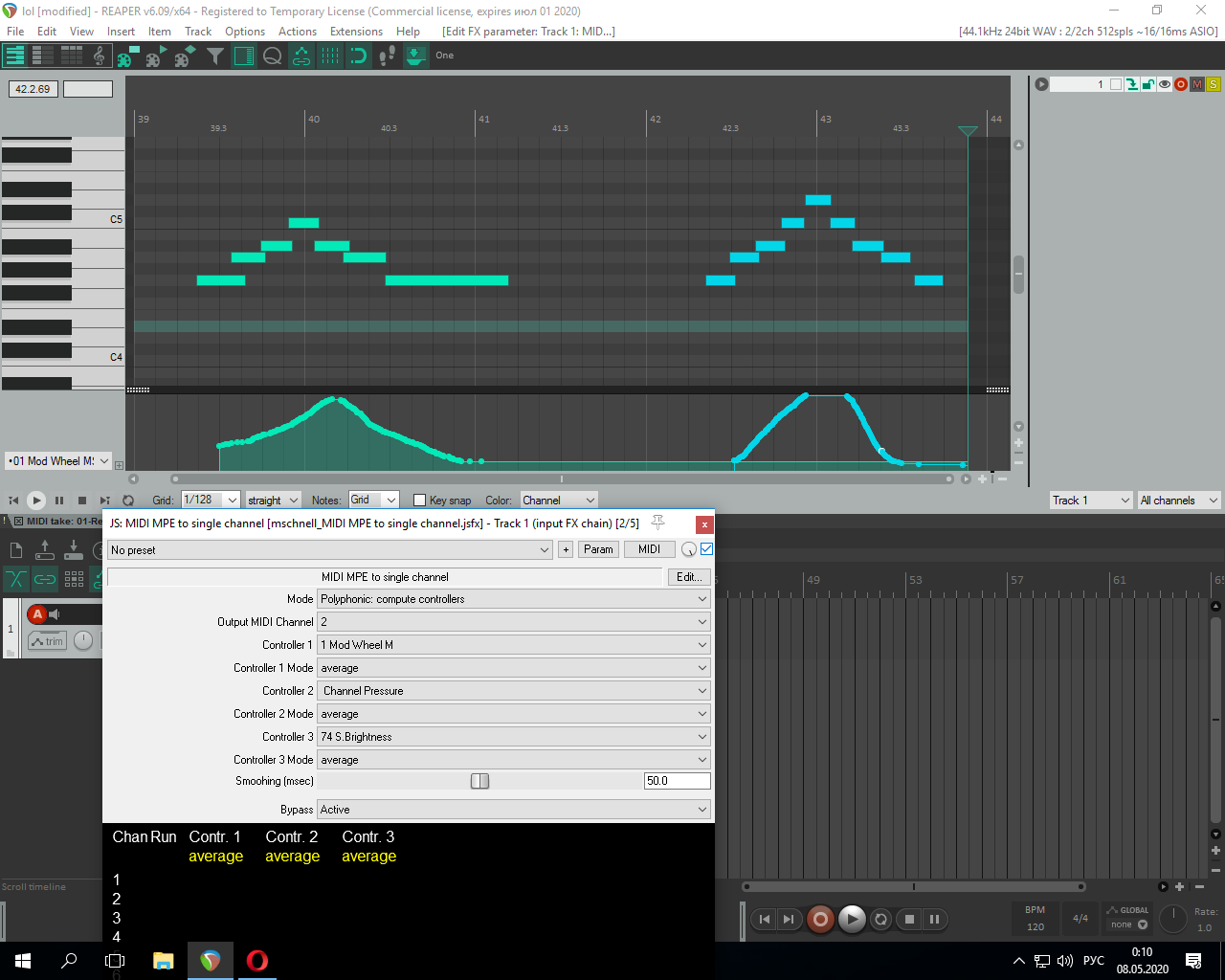This screenshot has height=980, width=1225.
Task: Toggle the empty checkbox beside track number 1
Action: [x=1116, y=84]
